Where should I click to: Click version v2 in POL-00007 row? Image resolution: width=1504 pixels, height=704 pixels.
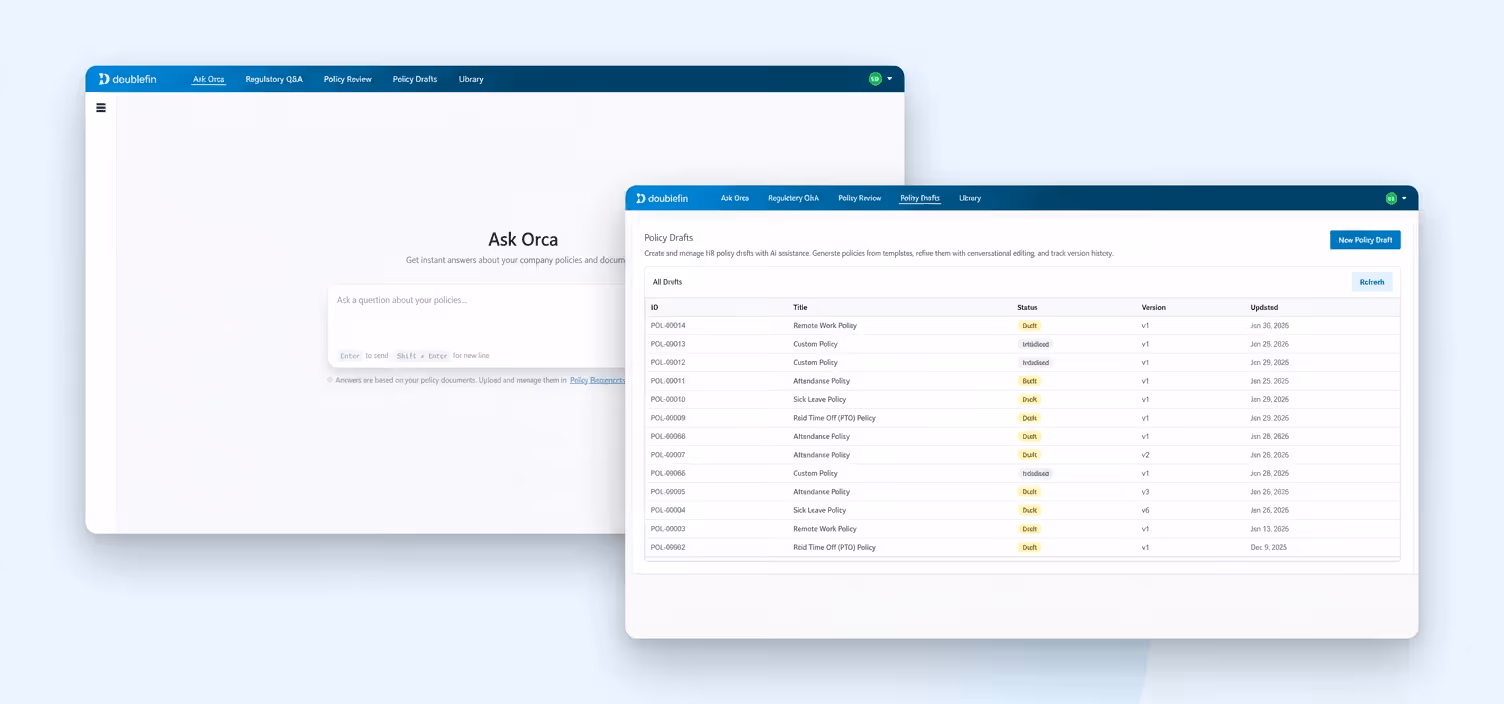[x=1146, y=455]
